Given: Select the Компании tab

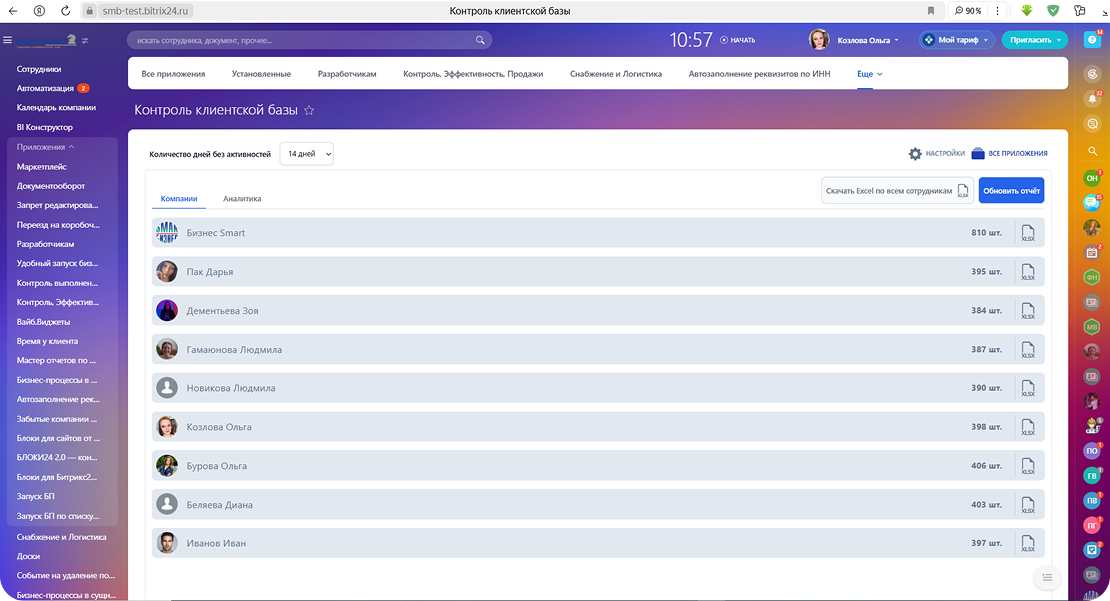Looking at the screenshot, I should (x=179, y=199).
